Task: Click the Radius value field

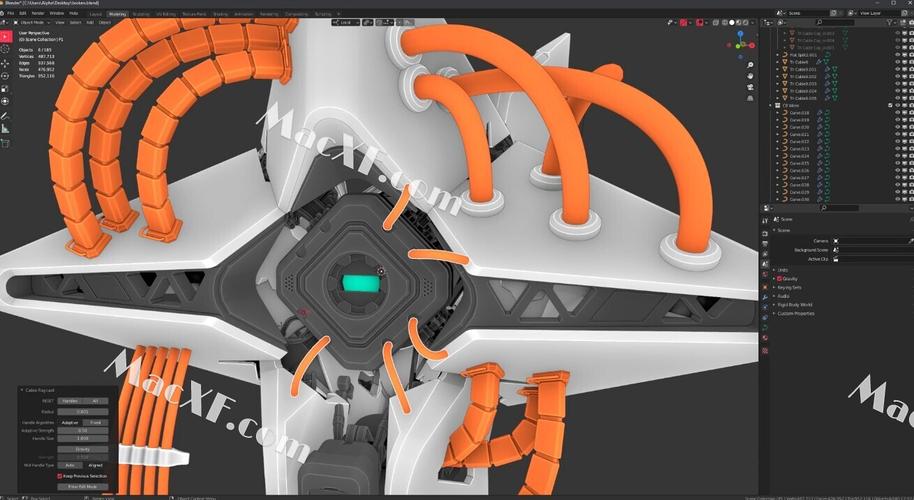Action: click(x=83, y=412)
